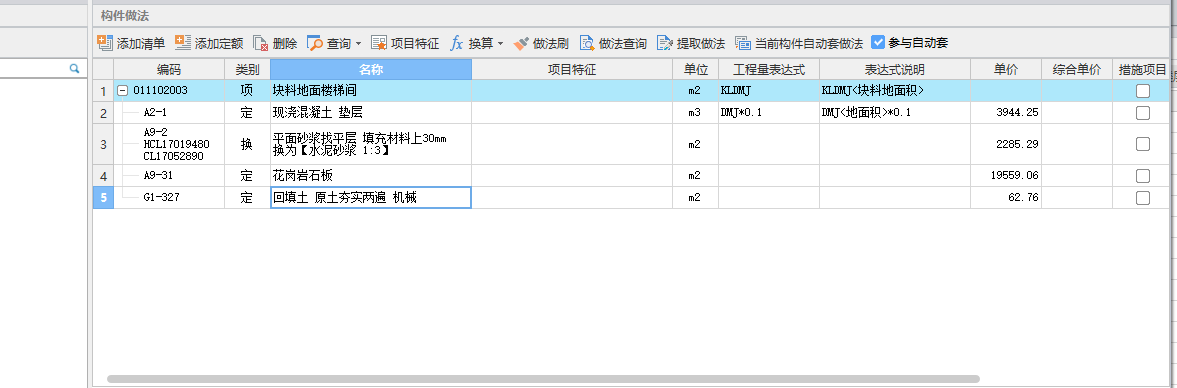Viewport: 1177px width, 388px height.
Task: Click the 综合单价 column header
Action: (1076, 70)
